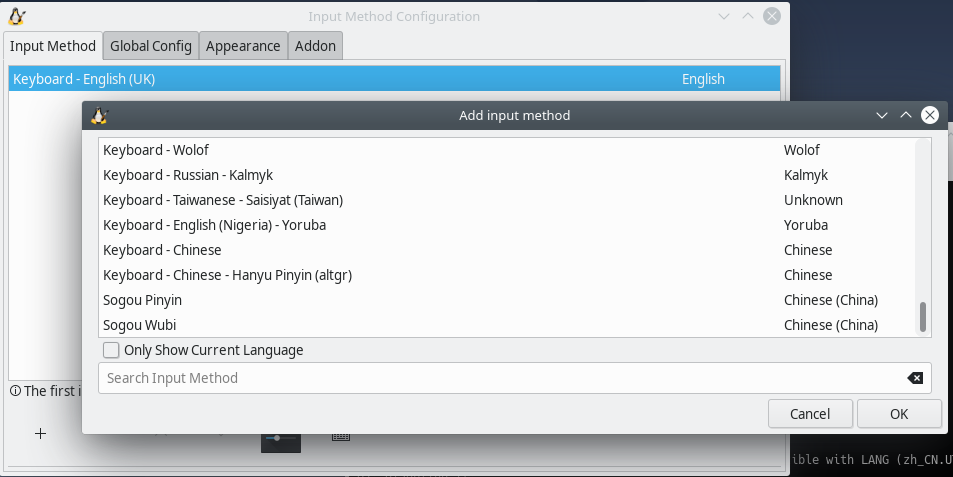
Task: Minimize the Add input method dialog
Action: pyautogui.click(x=882, y=115)
